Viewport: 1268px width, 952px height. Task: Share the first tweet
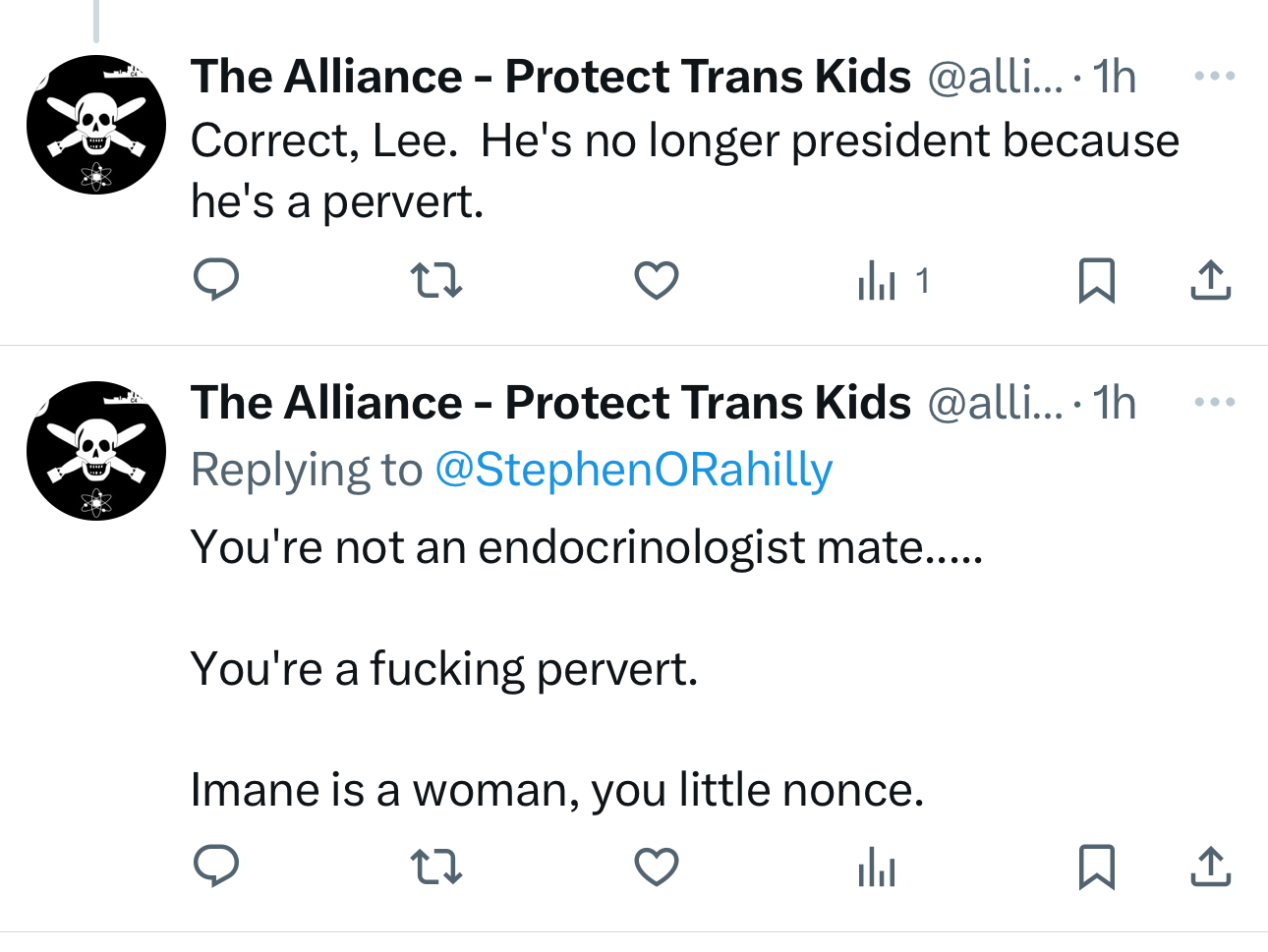1210,281
